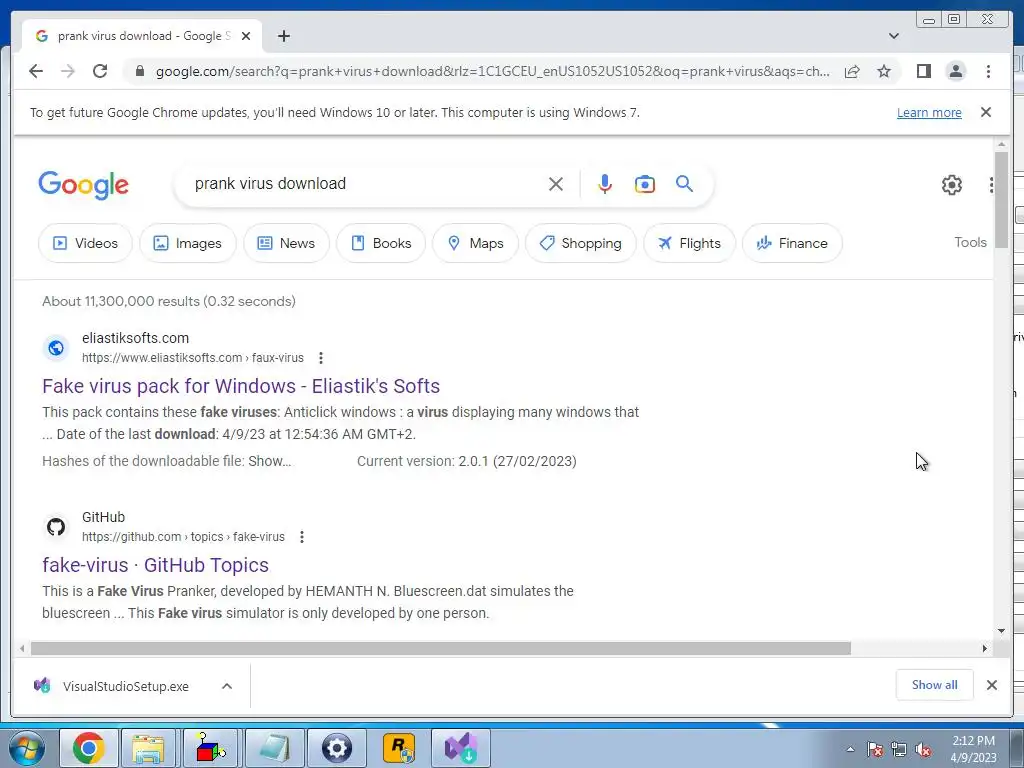1024x768 pixels.
Task: Open more options for eliastiksofts result
Action: [321, 358]
